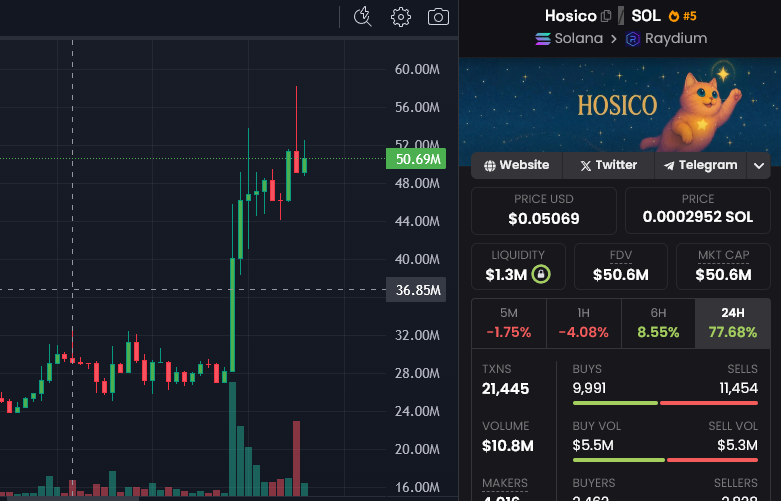Screen dimensions: 781x501
Task: Click the HOSICO banner image
Action: pyautogui.click(x=620, y=106)
